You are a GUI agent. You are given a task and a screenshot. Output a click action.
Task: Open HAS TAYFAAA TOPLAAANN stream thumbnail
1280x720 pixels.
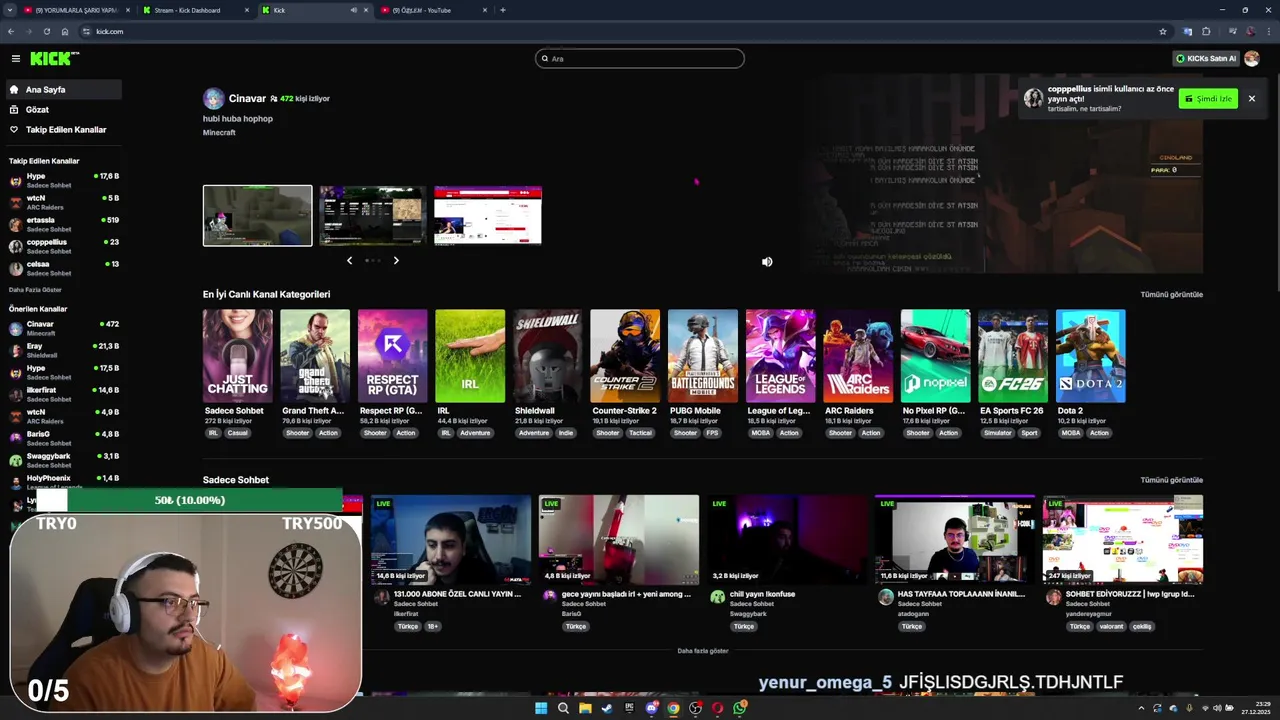click(955, 540)
